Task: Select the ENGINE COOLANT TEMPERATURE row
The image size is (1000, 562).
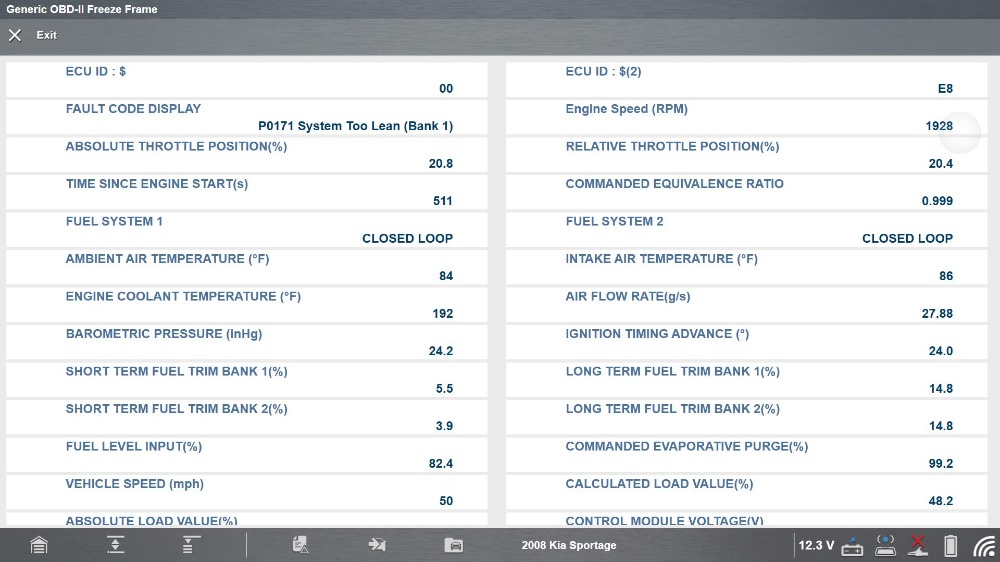Action: point(246,305)
